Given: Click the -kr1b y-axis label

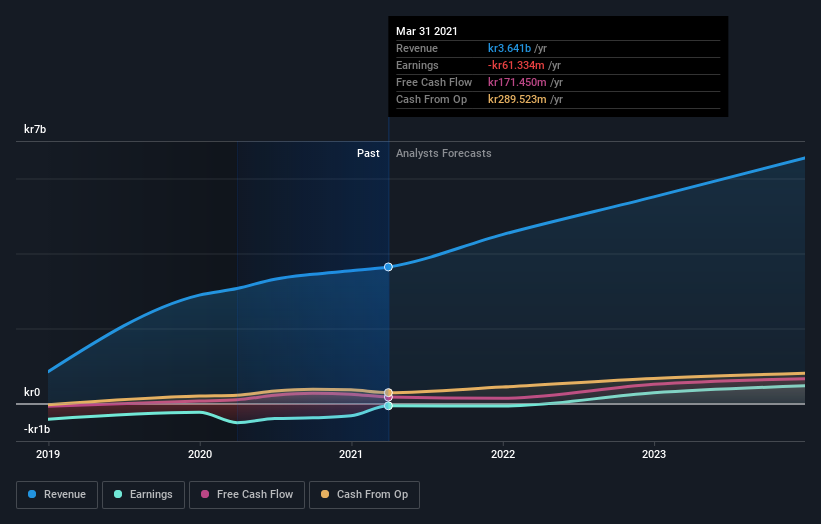Looking at the screenshot, I should (37, 429).
